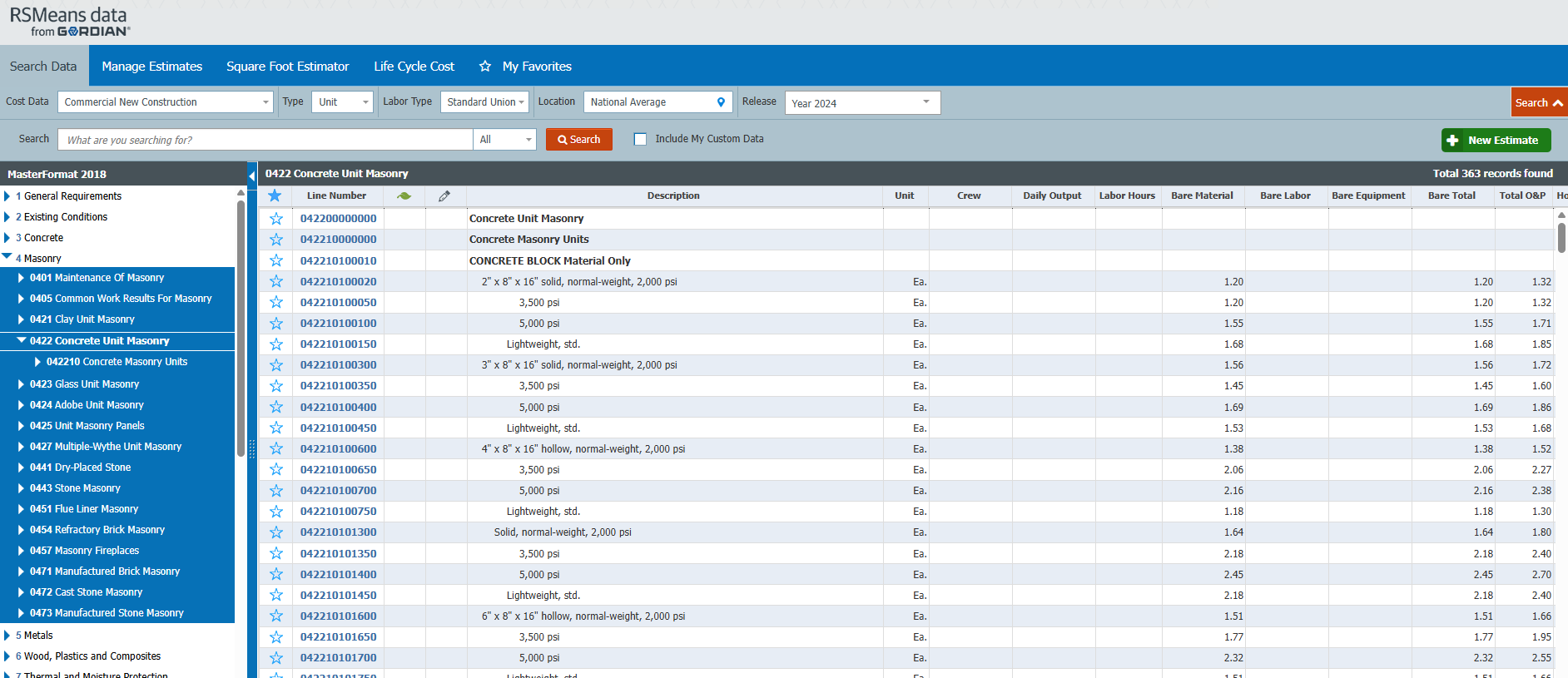
Task: Collapse 0422 Concrete Unit Masonry node
Action: [22, 340]
